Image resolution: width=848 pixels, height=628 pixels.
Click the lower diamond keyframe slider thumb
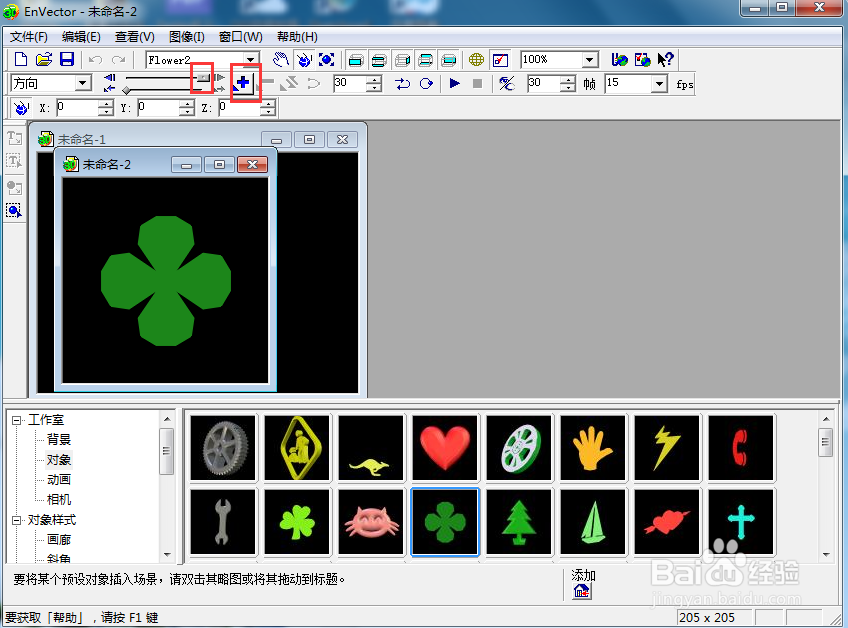click(x=126, y=91)
